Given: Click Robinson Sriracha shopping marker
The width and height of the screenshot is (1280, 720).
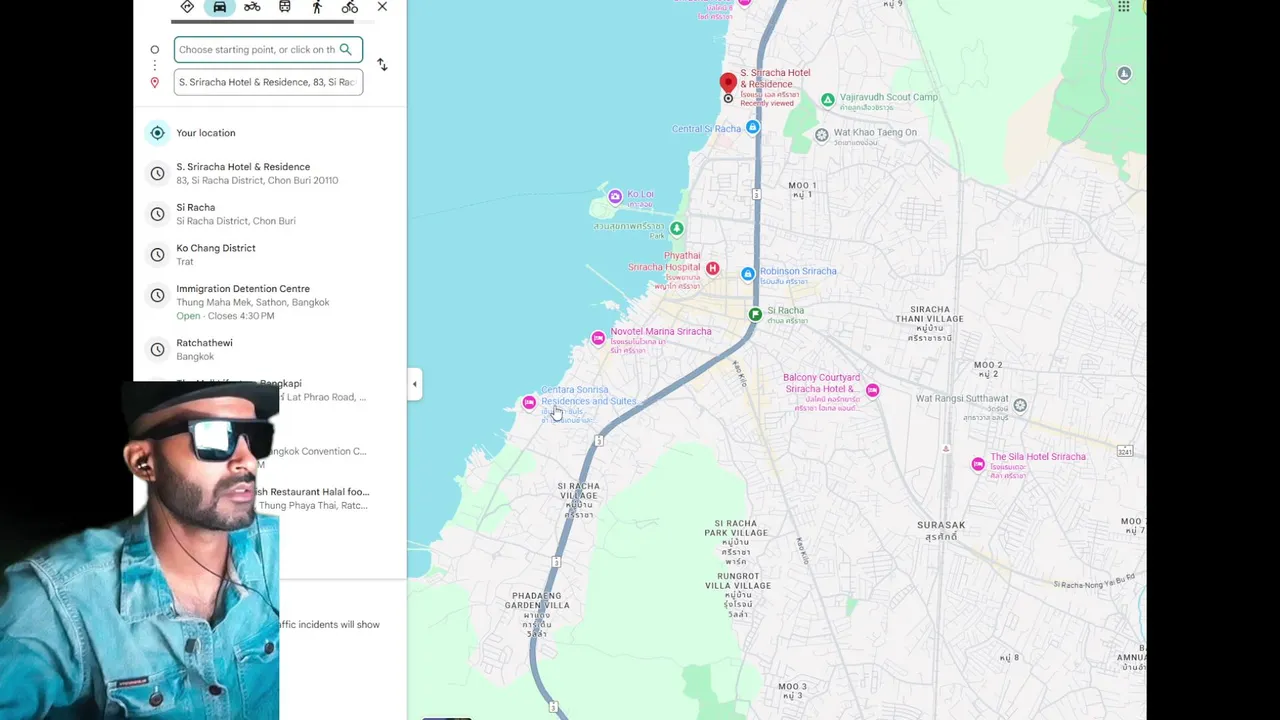Looking at the screenshot, I should [747, 274].
